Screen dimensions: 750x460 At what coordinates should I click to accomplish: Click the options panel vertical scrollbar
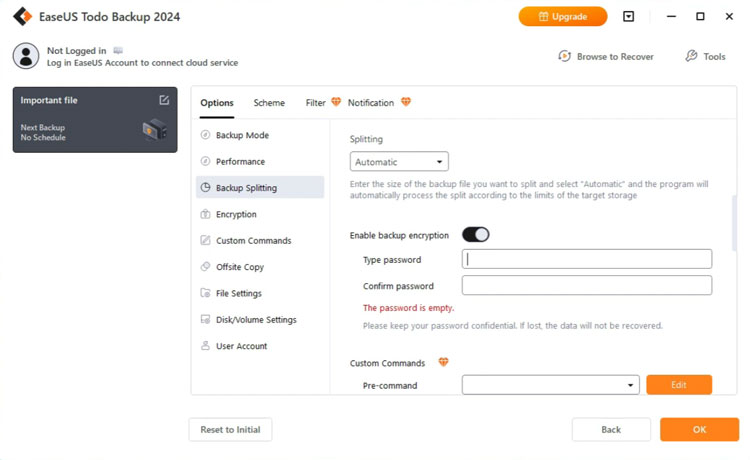pyautogui.click(x=734, y=223)
